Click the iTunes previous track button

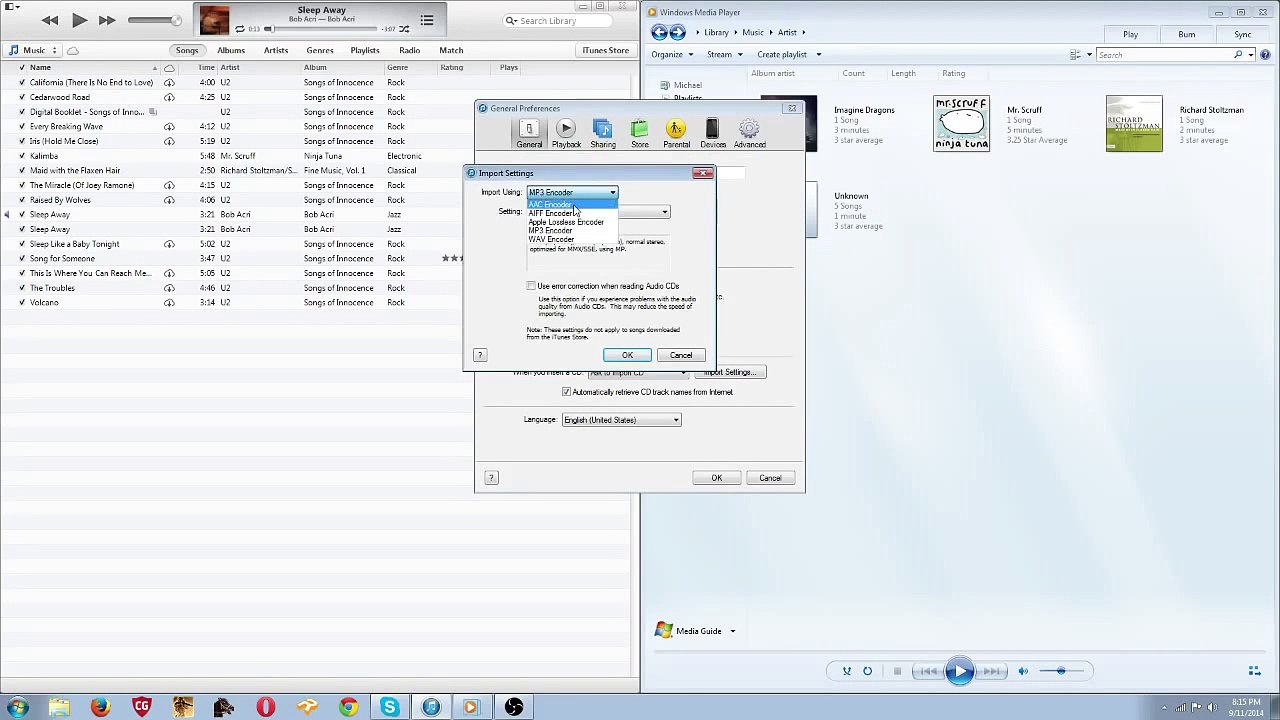(50, 20)
